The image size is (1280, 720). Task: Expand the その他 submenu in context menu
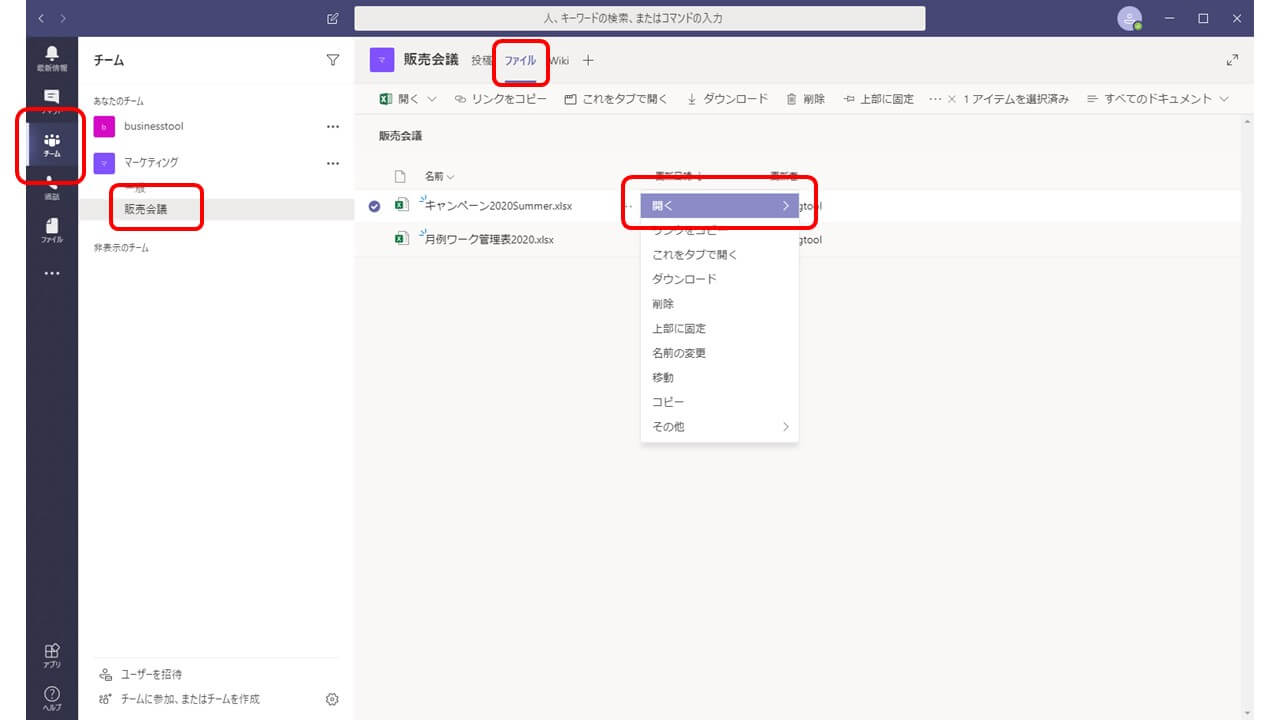tap(719, 426)
